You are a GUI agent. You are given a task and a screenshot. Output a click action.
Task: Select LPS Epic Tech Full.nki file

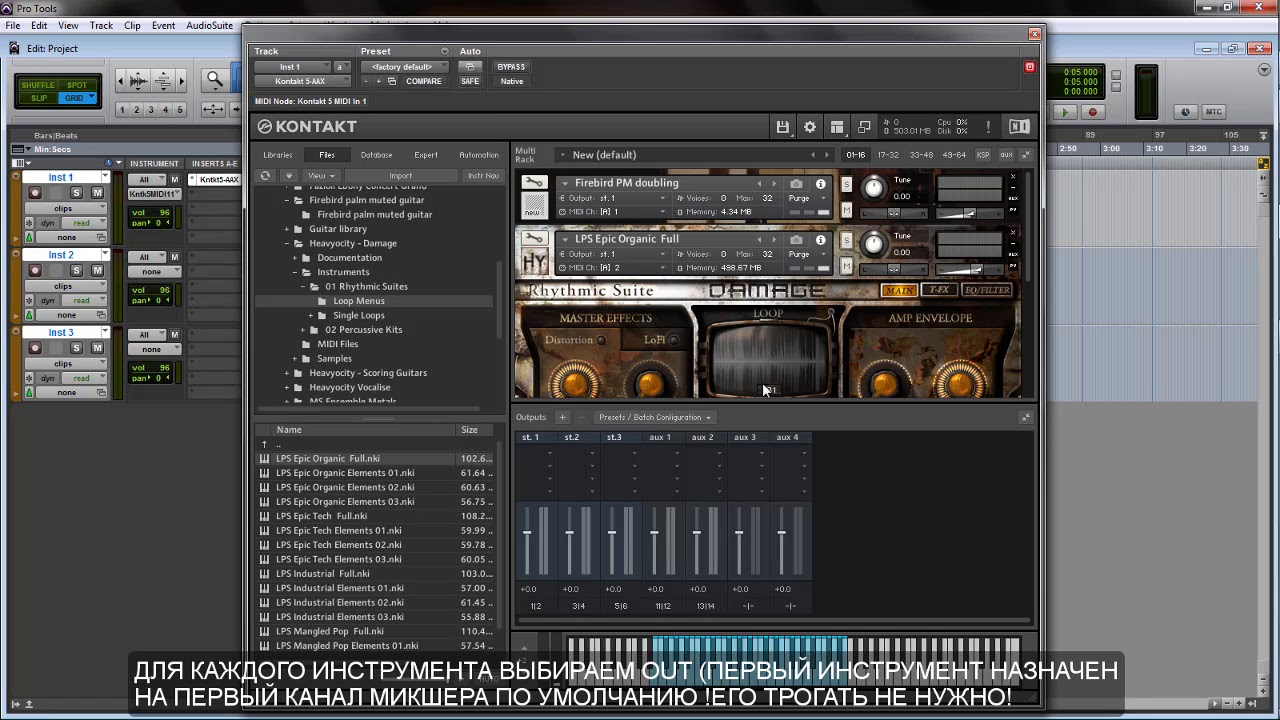coord(322,516)
